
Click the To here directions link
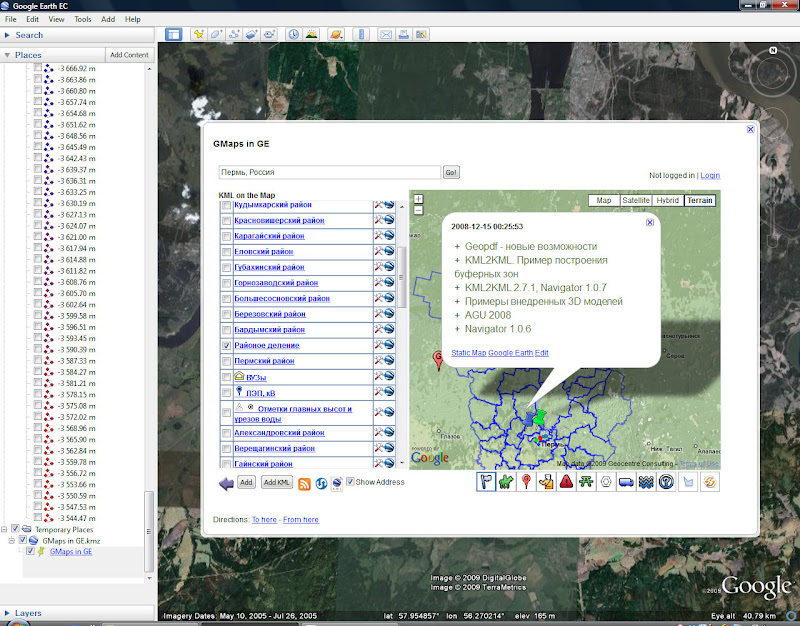pyautogui.click(x=264, y=519)
